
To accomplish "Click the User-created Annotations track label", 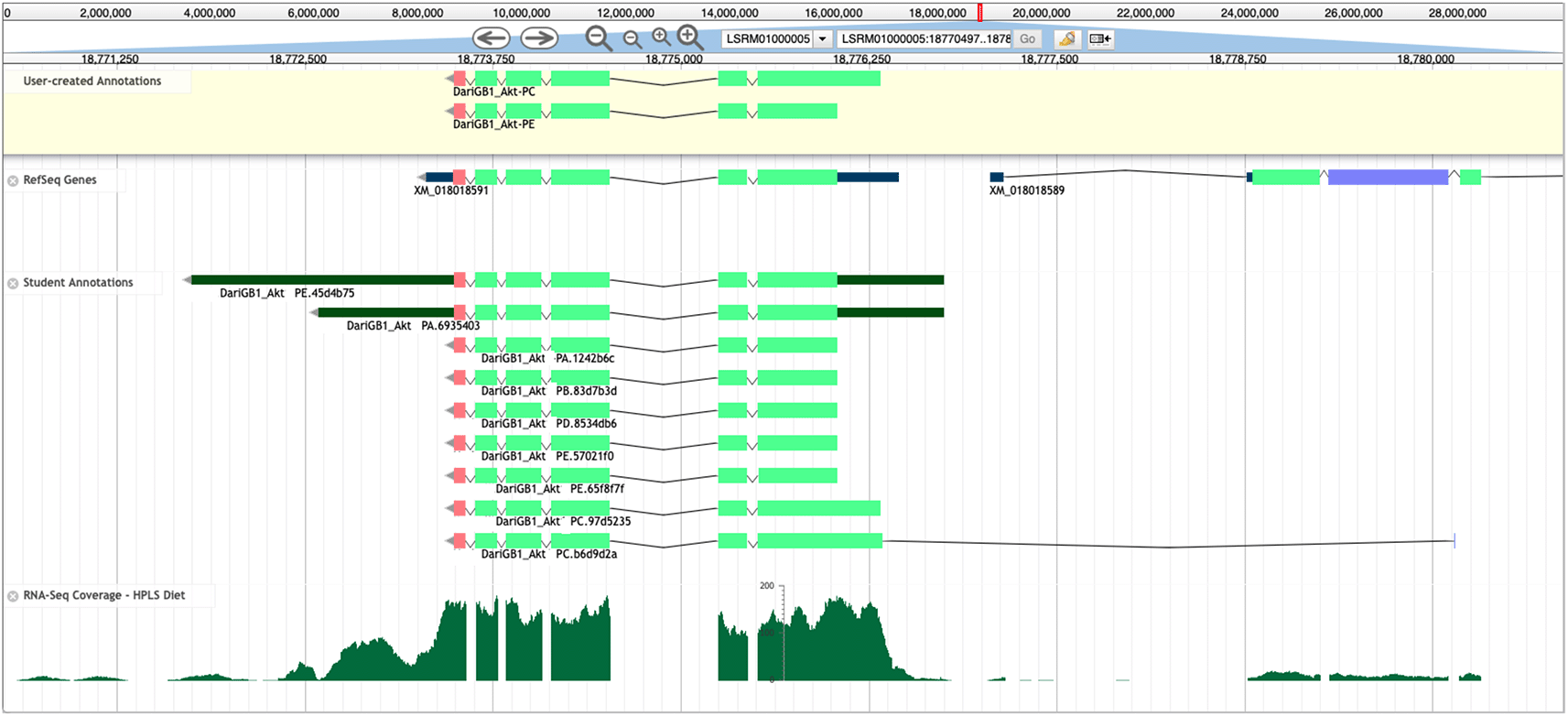I will [92, 81].
